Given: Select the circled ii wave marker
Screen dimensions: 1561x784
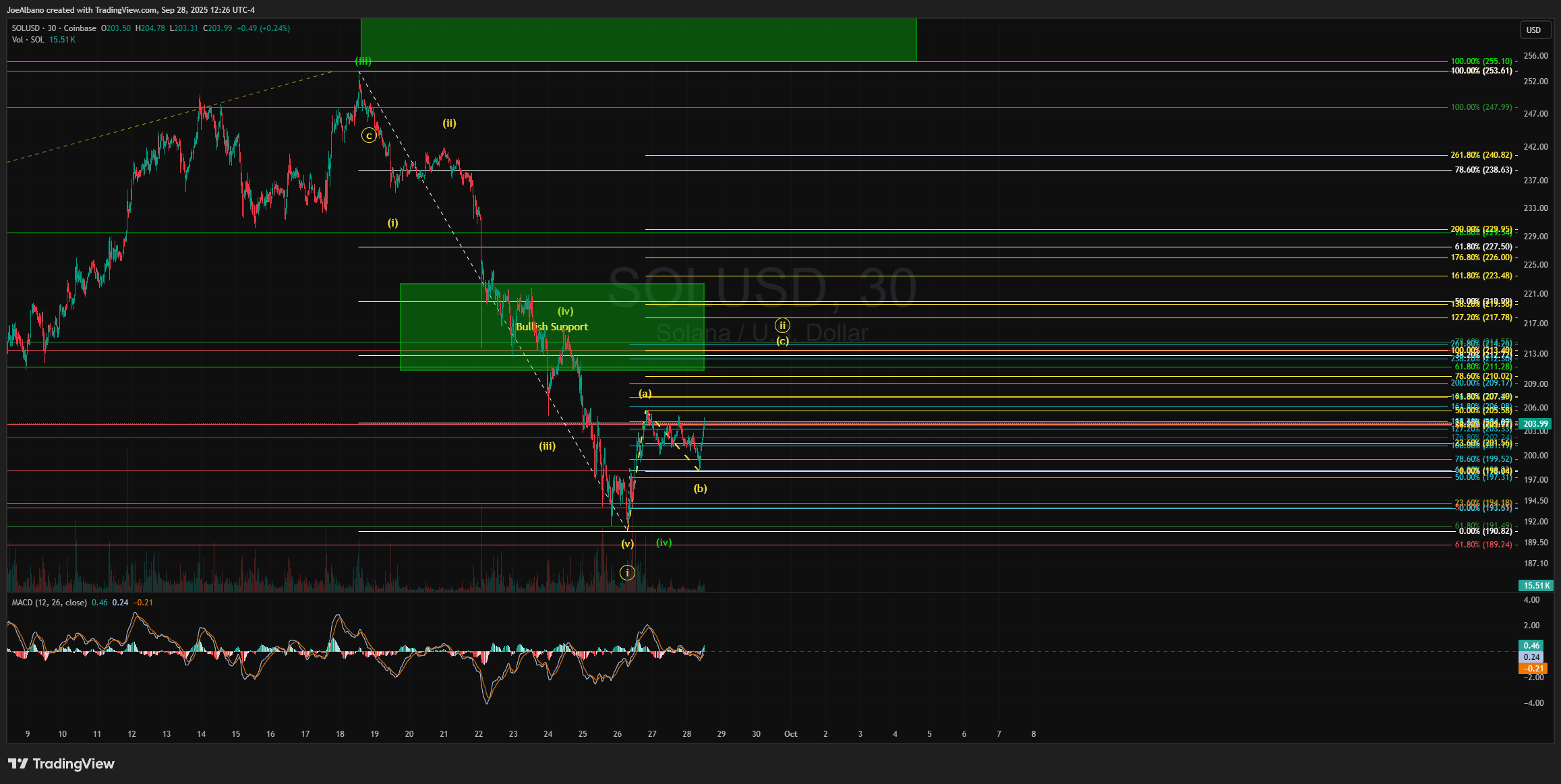Looking at the screenshot, I should (782, 326).
